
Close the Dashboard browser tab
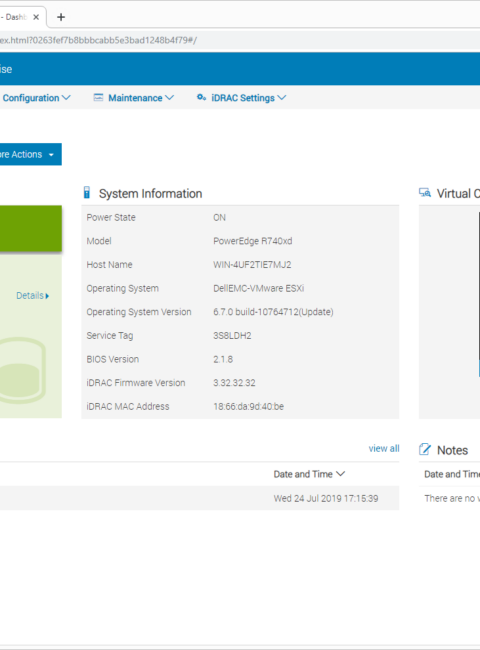click(x=36, y=17)
